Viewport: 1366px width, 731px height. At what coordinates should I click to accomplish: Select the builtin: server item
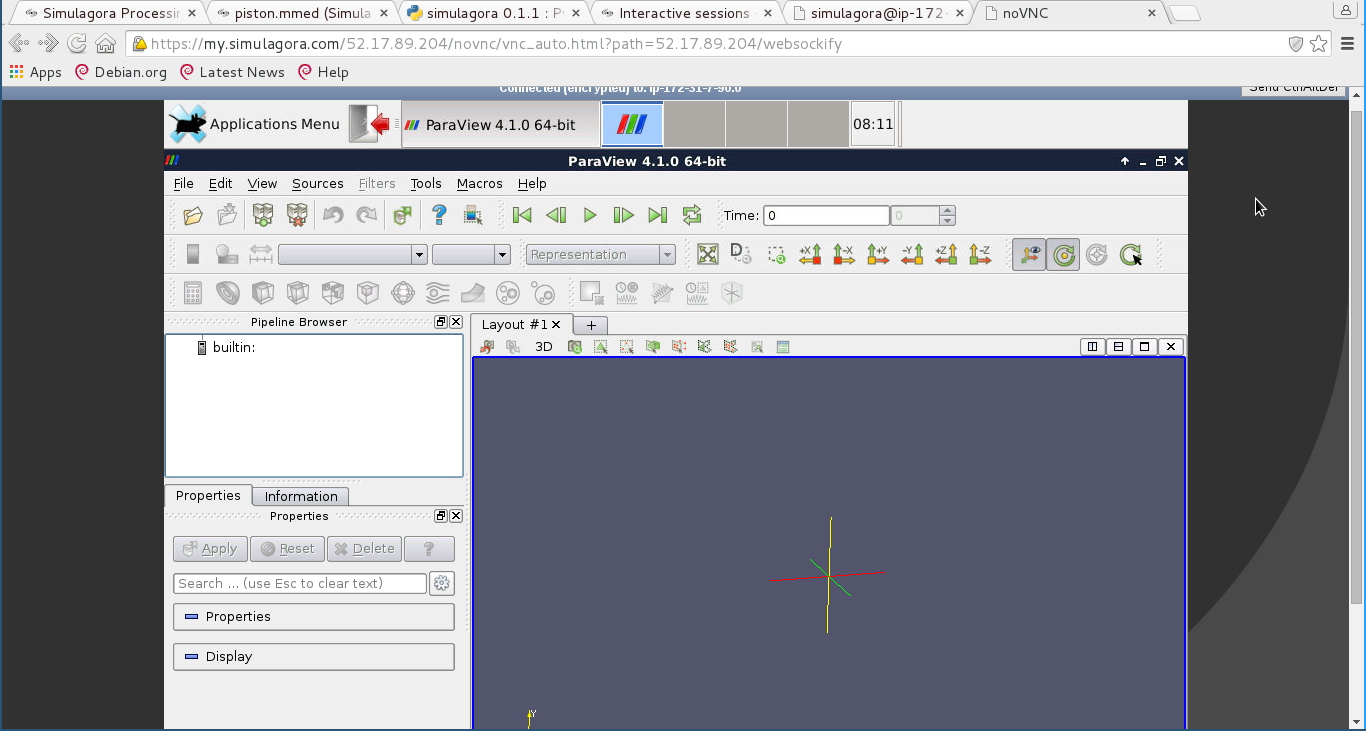point(233,348)
